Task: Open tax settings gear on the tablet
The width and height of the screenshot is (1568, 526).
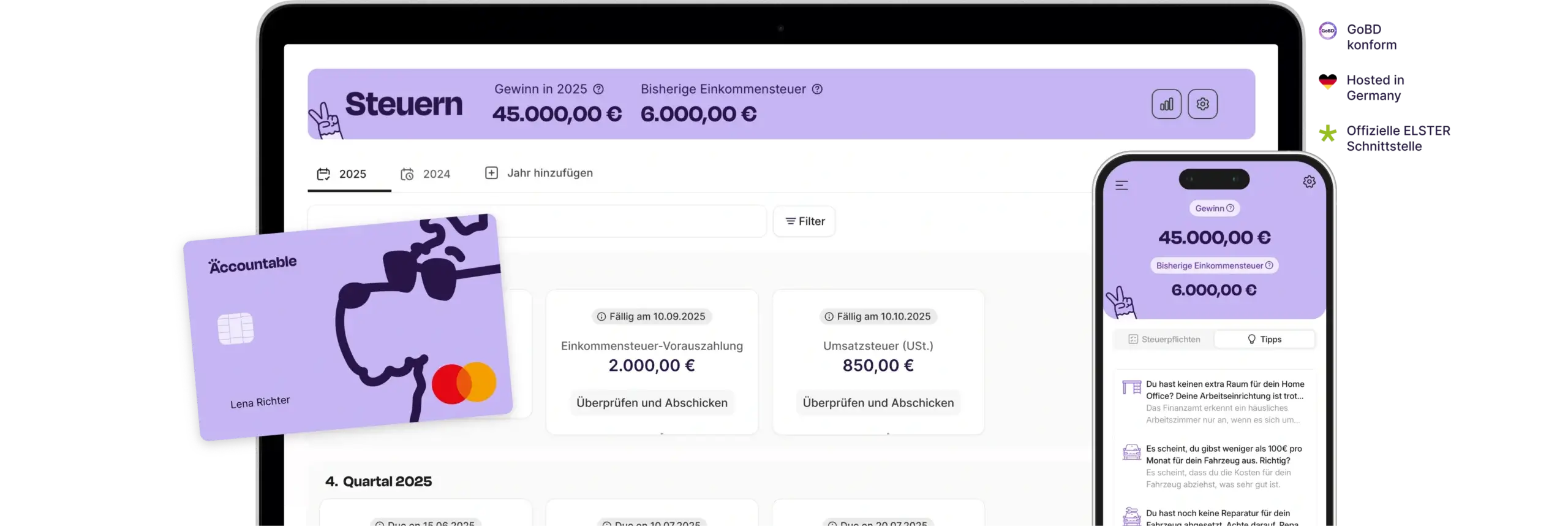Action: pos(1202,104)
